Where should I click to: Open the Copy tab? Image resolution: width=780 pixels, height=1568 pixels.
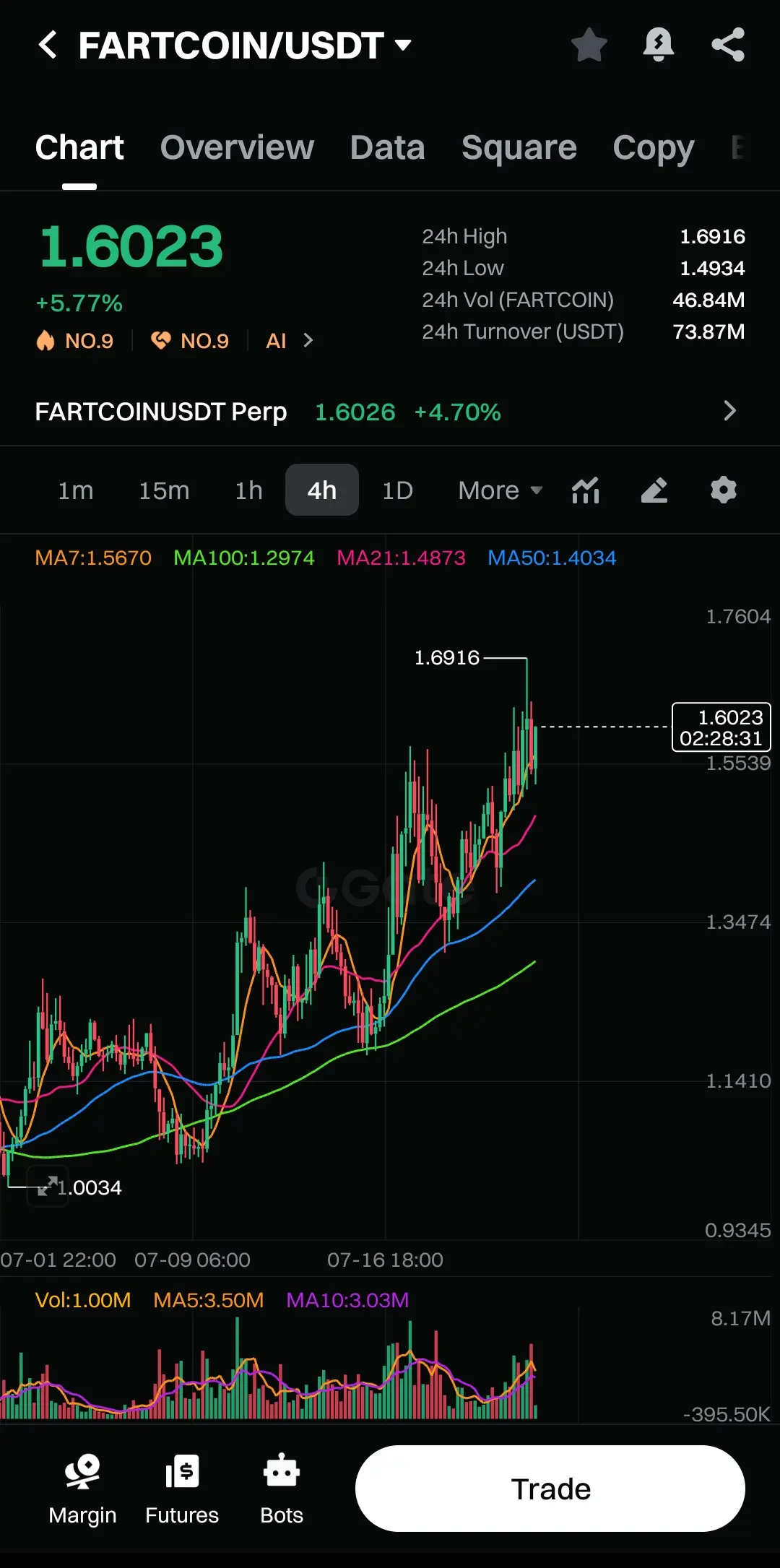pyautogui.click(x=654, y=148)
